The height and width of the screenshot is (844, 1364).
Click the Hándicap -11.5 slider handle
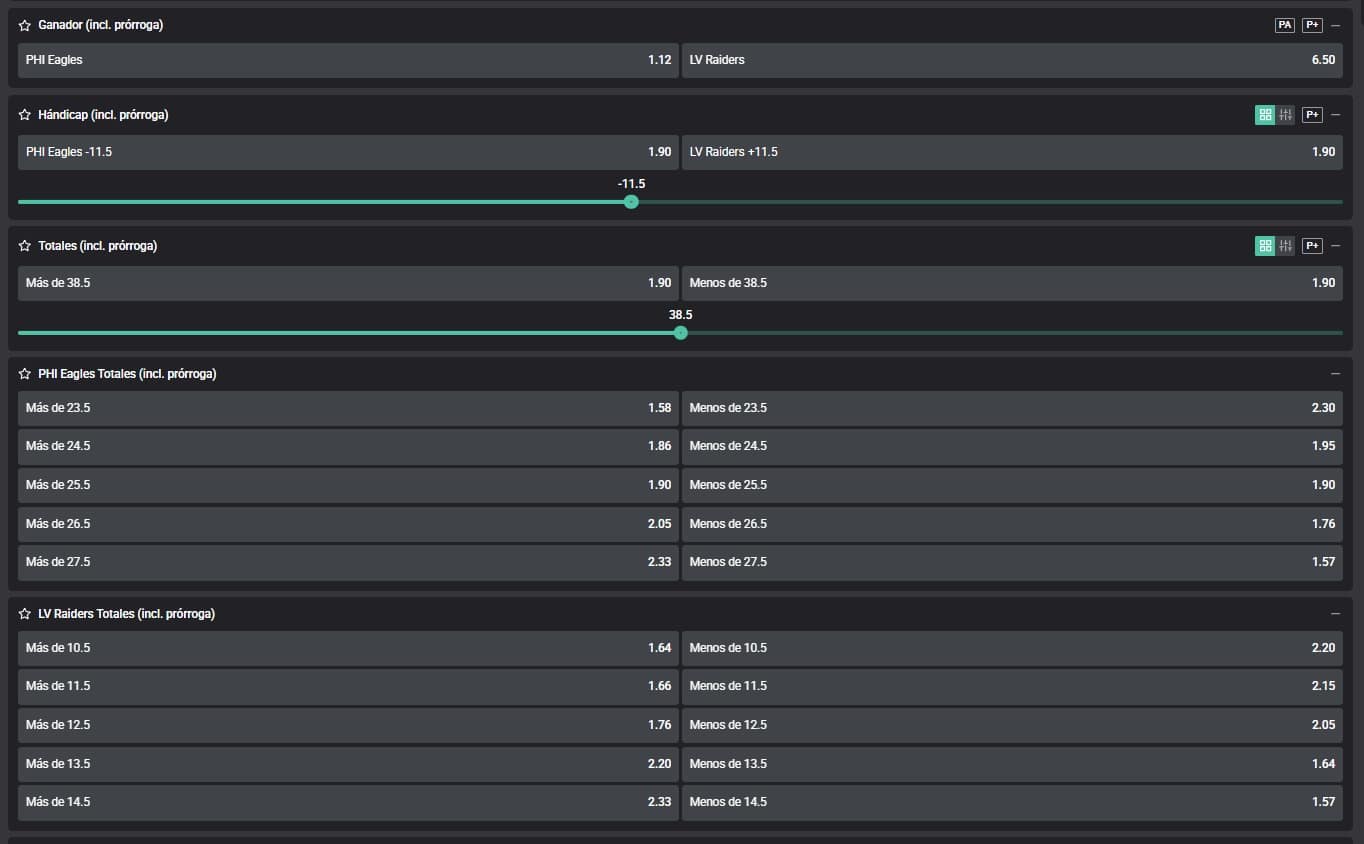pyautogui.click(x=631, y=202)
